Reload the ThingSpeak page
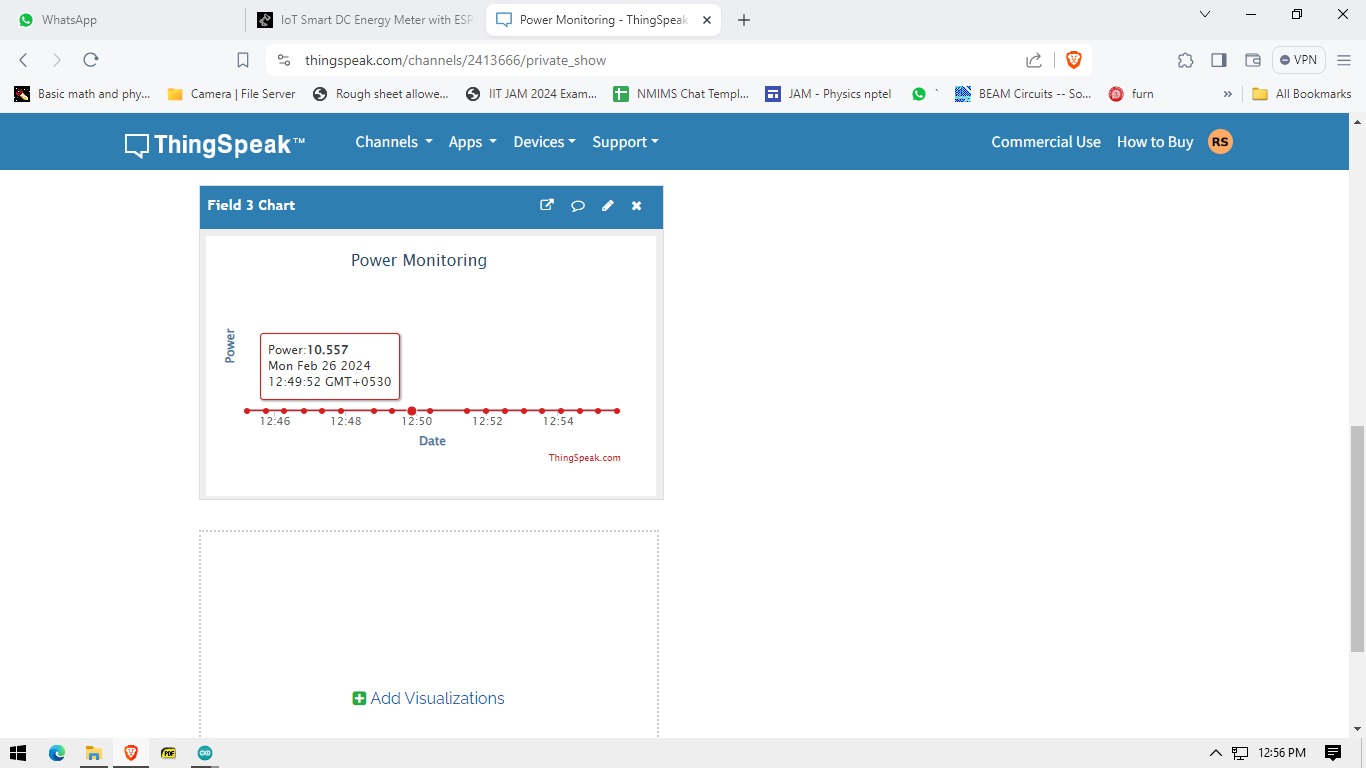This screenshot has height=768, width=1366. (90, 60)
